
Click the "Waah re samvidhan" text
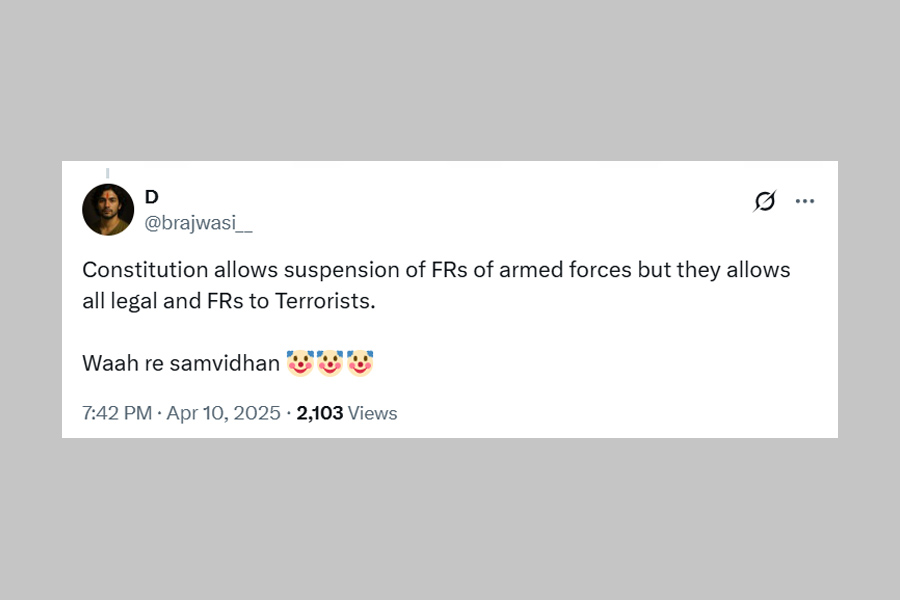[x=181, y=364]
